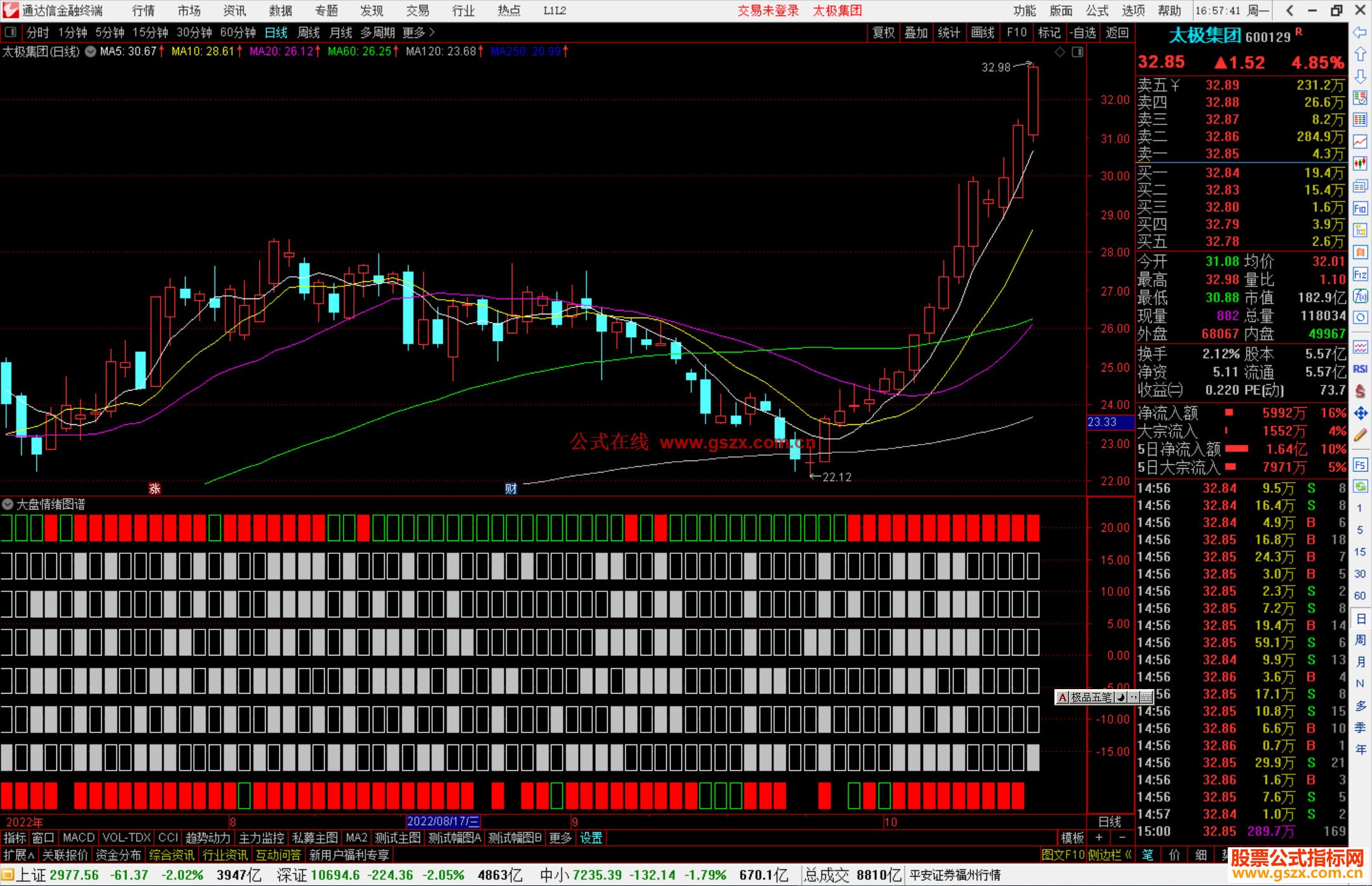Open the candlestick K-line chart icon
Viewport: 1372px width, 886px height.
(1360, 163)
